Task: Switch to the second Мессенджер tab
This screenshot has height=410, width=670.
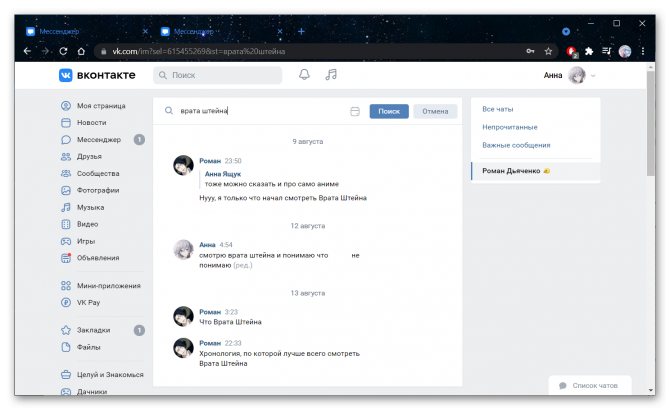Action: pos(220,31)
